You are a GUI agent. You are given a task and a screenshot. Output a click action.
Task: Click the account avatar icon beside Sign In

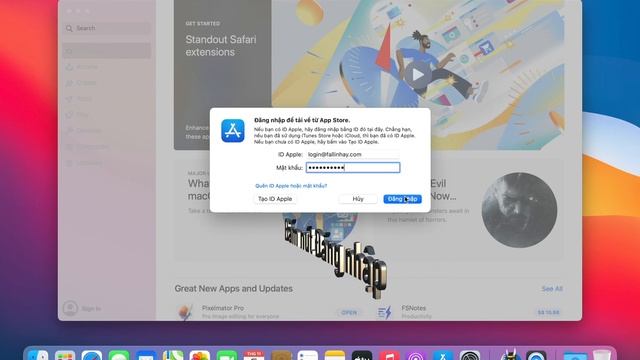pyautogui.click(x=70, y=308)
